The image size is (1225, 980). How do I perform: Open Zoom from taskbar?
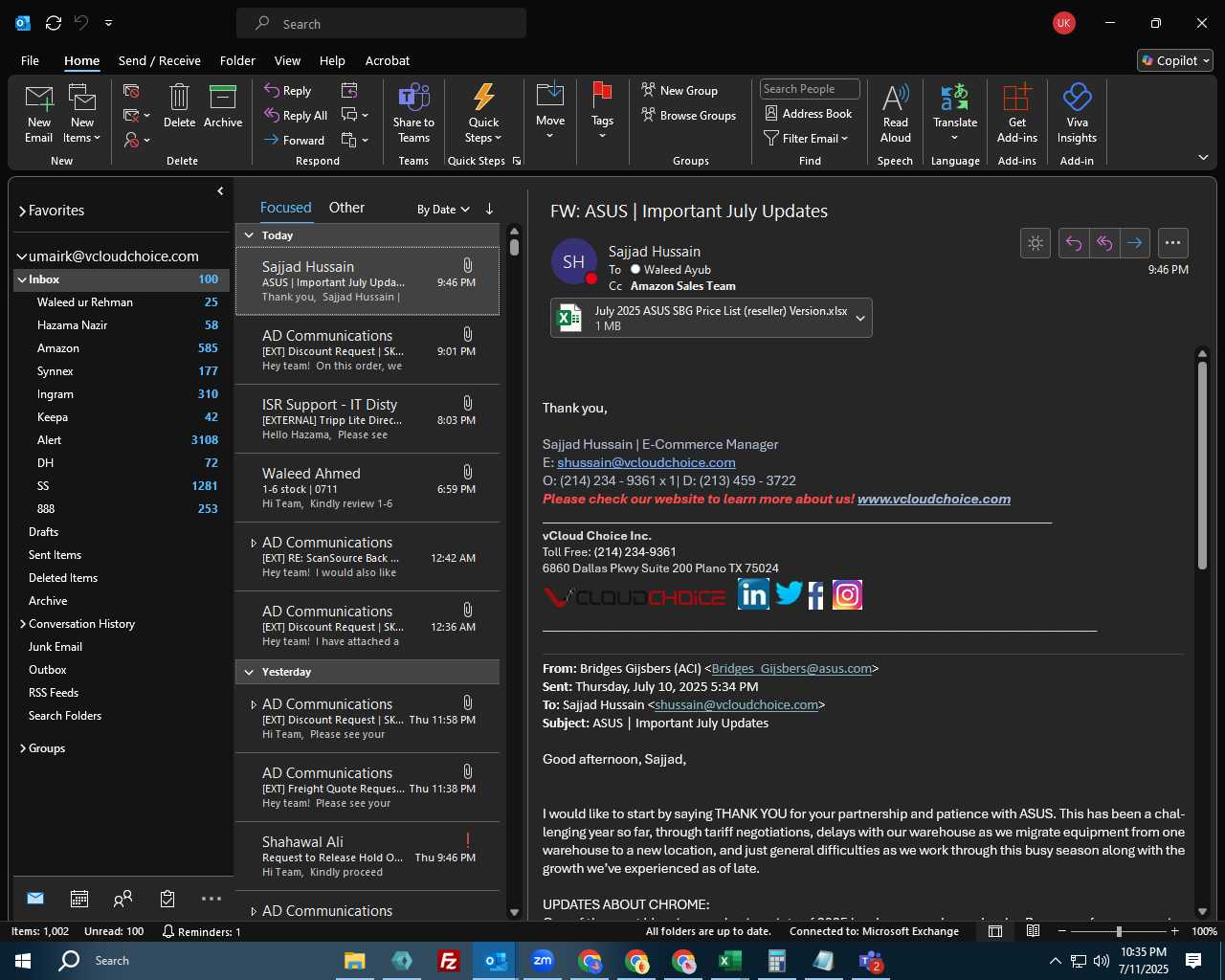click(543, 961)
